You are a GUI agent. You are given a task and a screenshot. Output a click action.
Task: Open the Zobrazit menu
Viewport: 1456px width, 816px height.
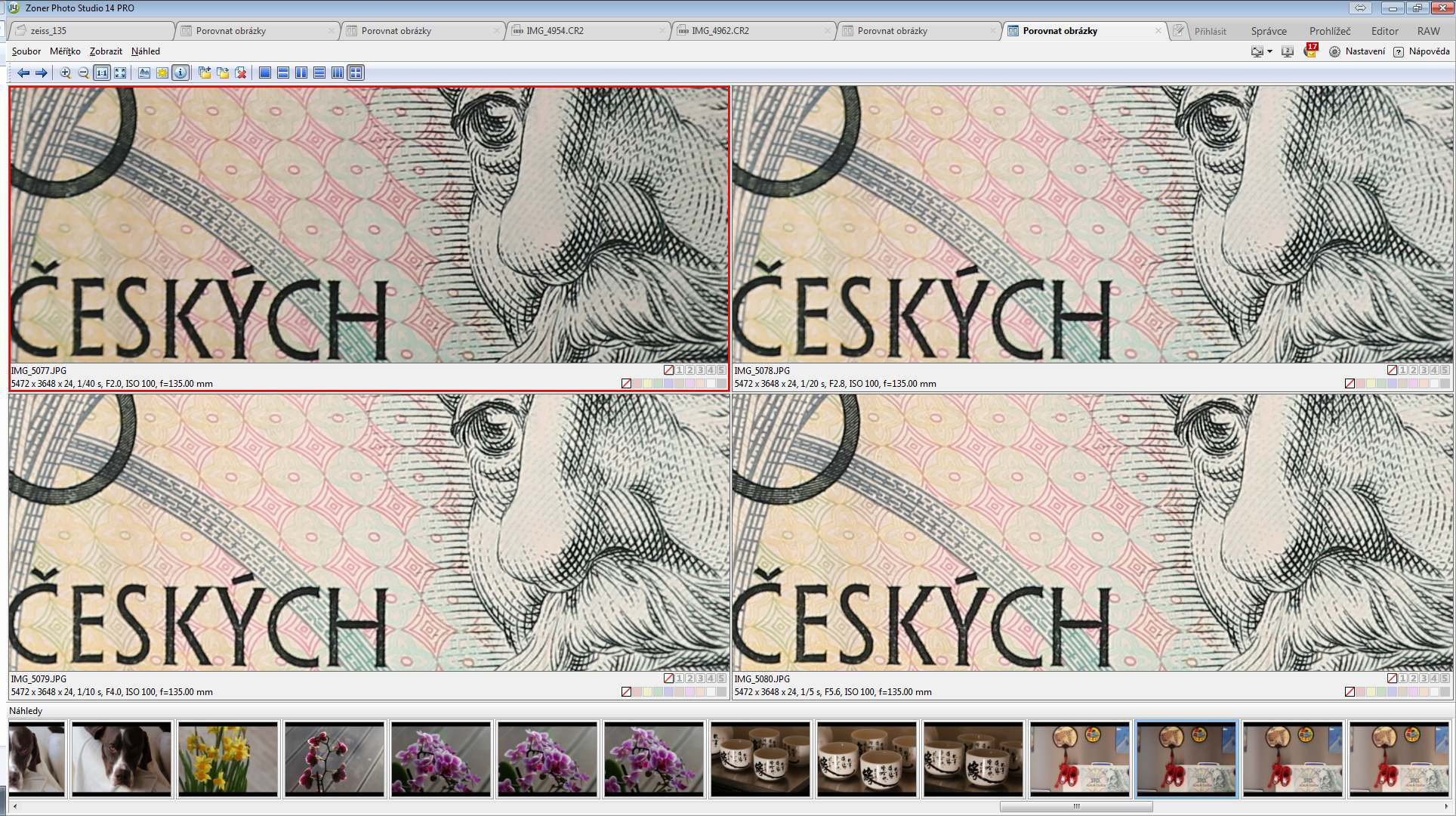[x=106, y=51]
